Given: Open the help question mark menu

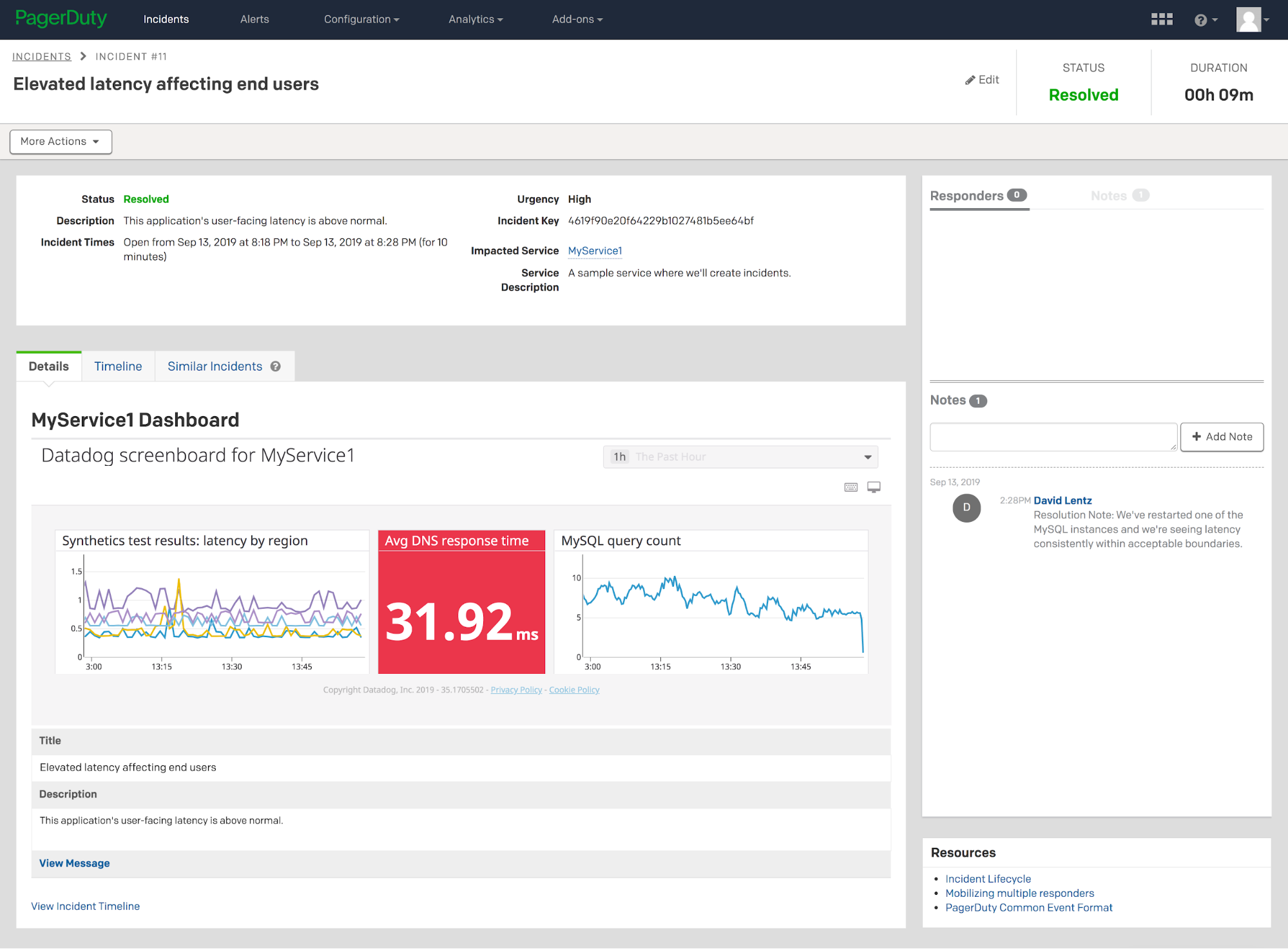Looking at the screenshot, I should tap(1200, 19).
